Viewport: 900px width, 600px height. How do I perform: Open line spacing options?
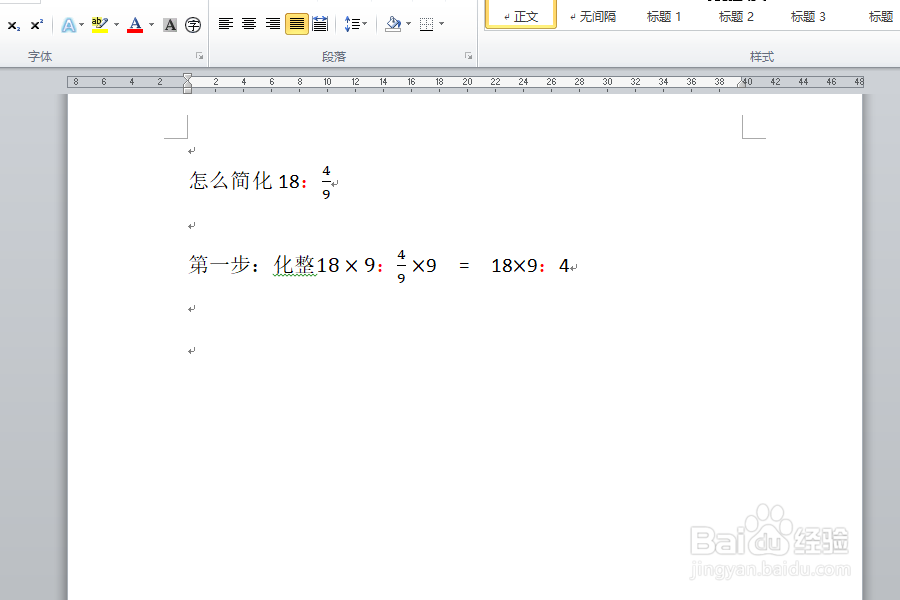pos(351,24)
